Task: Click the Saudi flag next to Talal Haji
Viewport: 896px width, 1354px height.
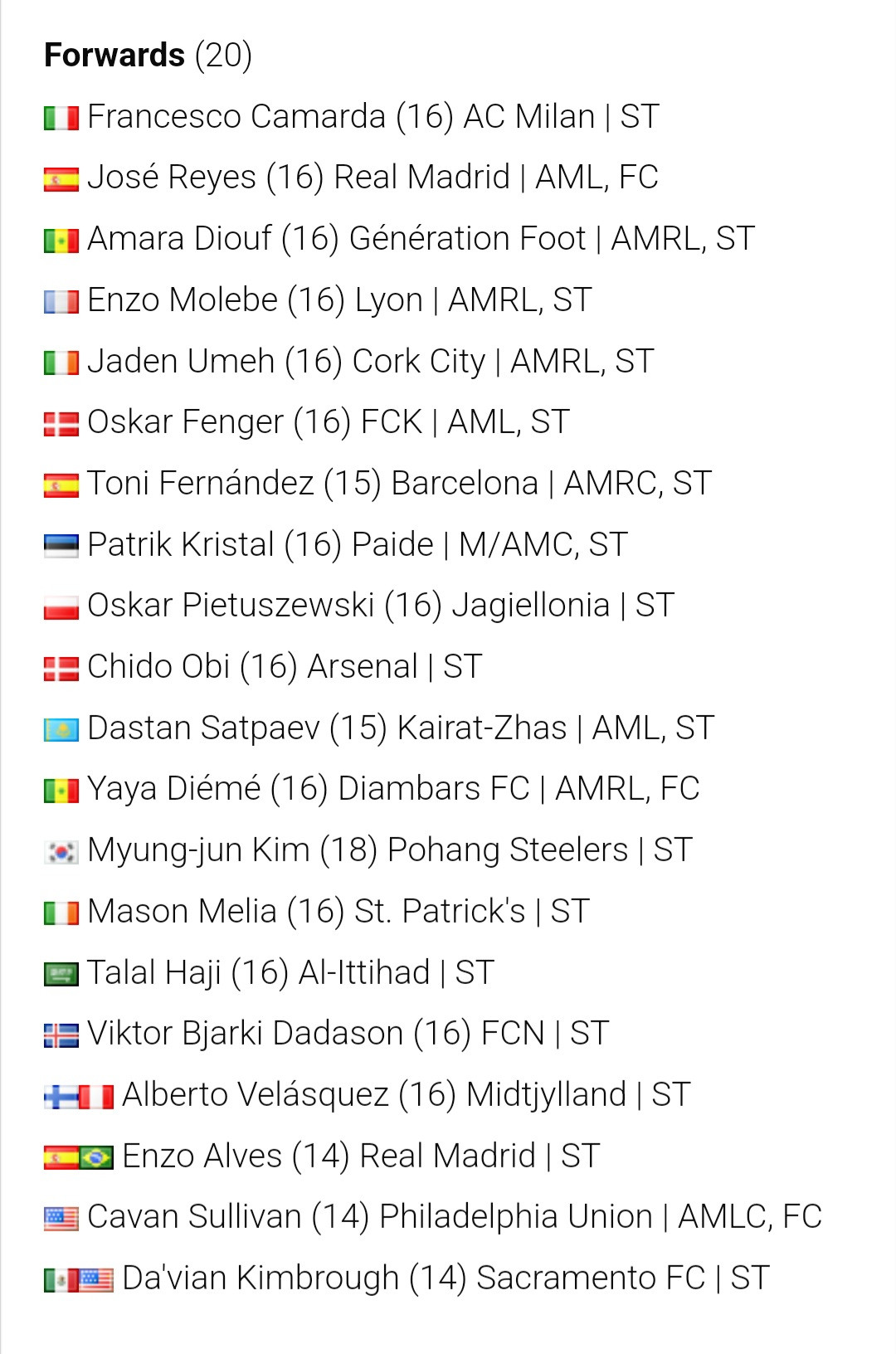Action: click(x=61, y=975)
